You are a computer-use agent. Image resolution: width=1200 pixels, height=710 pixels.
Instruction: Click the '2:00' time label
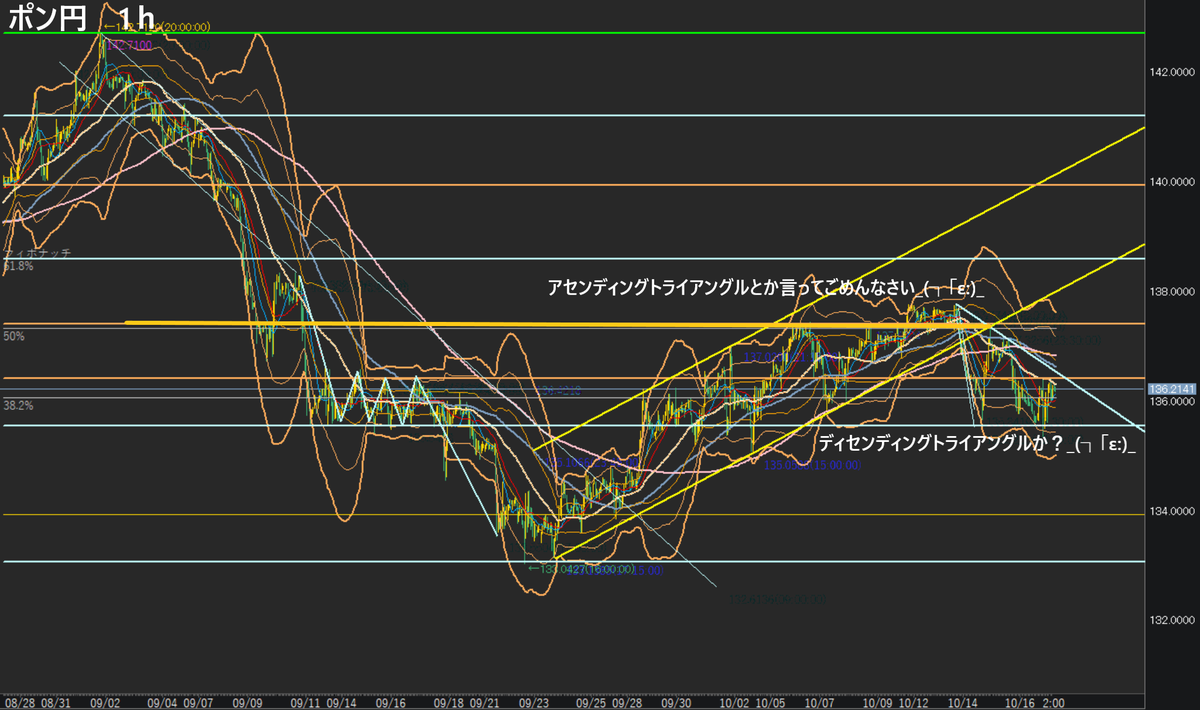tap(1056, 703)
